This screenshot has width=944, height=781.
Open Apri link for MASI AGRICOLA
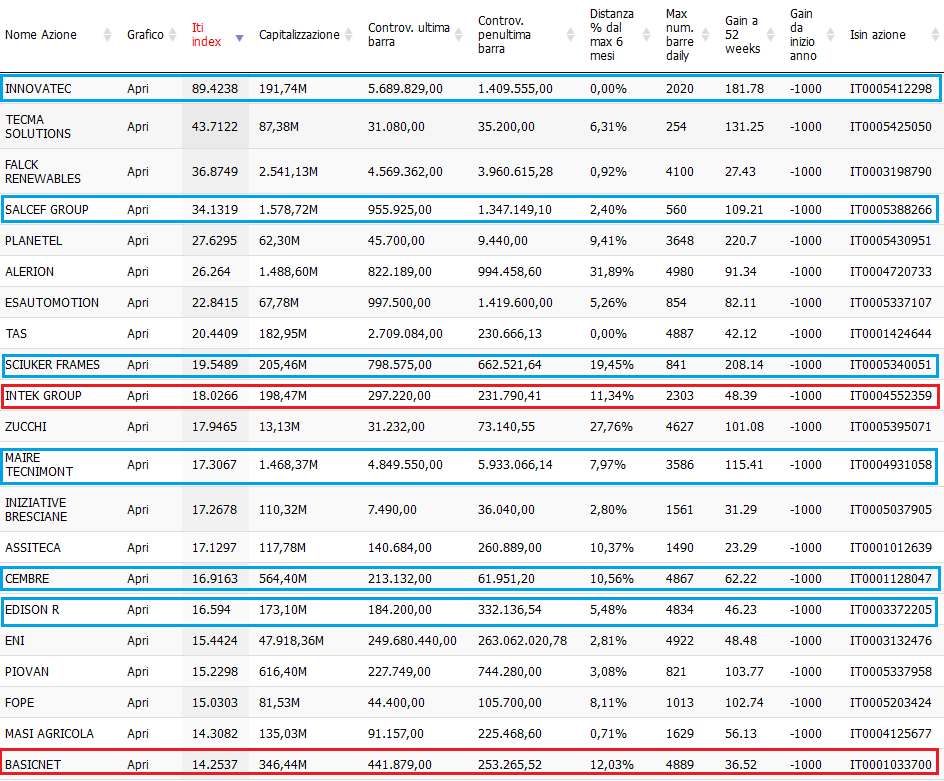(x=138, y=734)
